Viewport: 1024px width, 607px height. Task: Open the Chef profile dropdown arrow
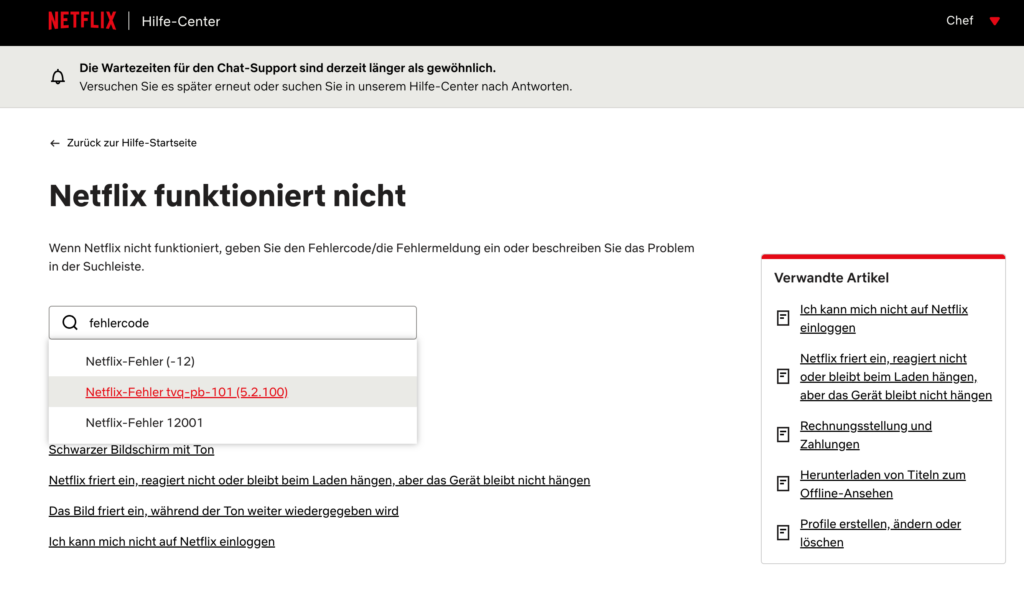pos(994,21)
